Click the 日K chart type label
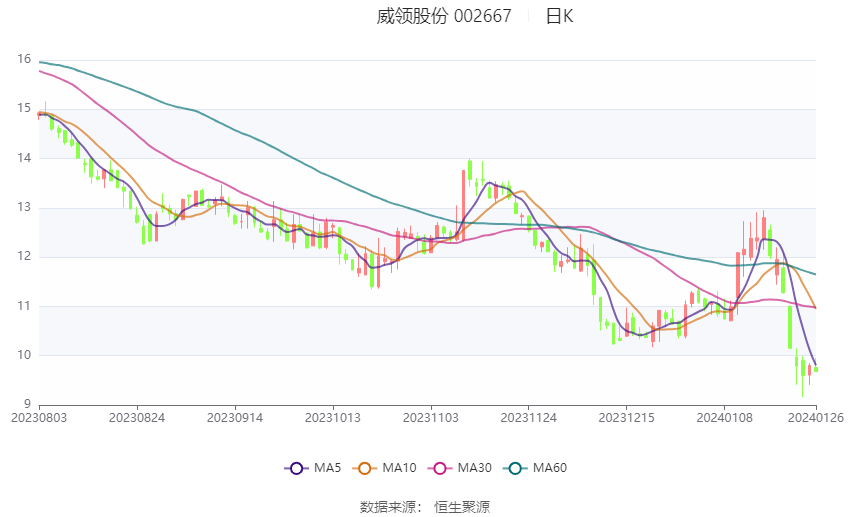850x517 pixels. click(x=559, y=16)
